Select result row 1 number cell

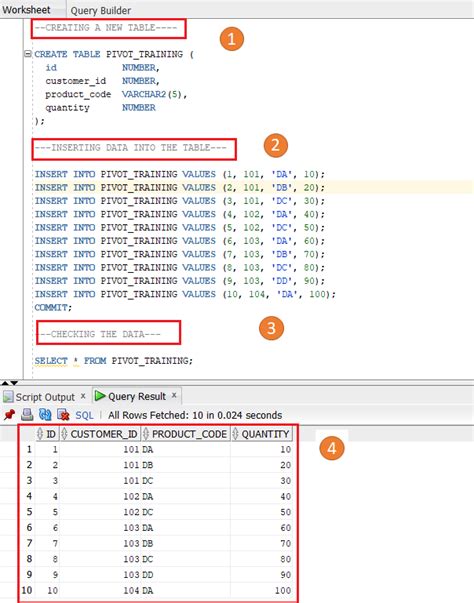[x=29, y=449]
